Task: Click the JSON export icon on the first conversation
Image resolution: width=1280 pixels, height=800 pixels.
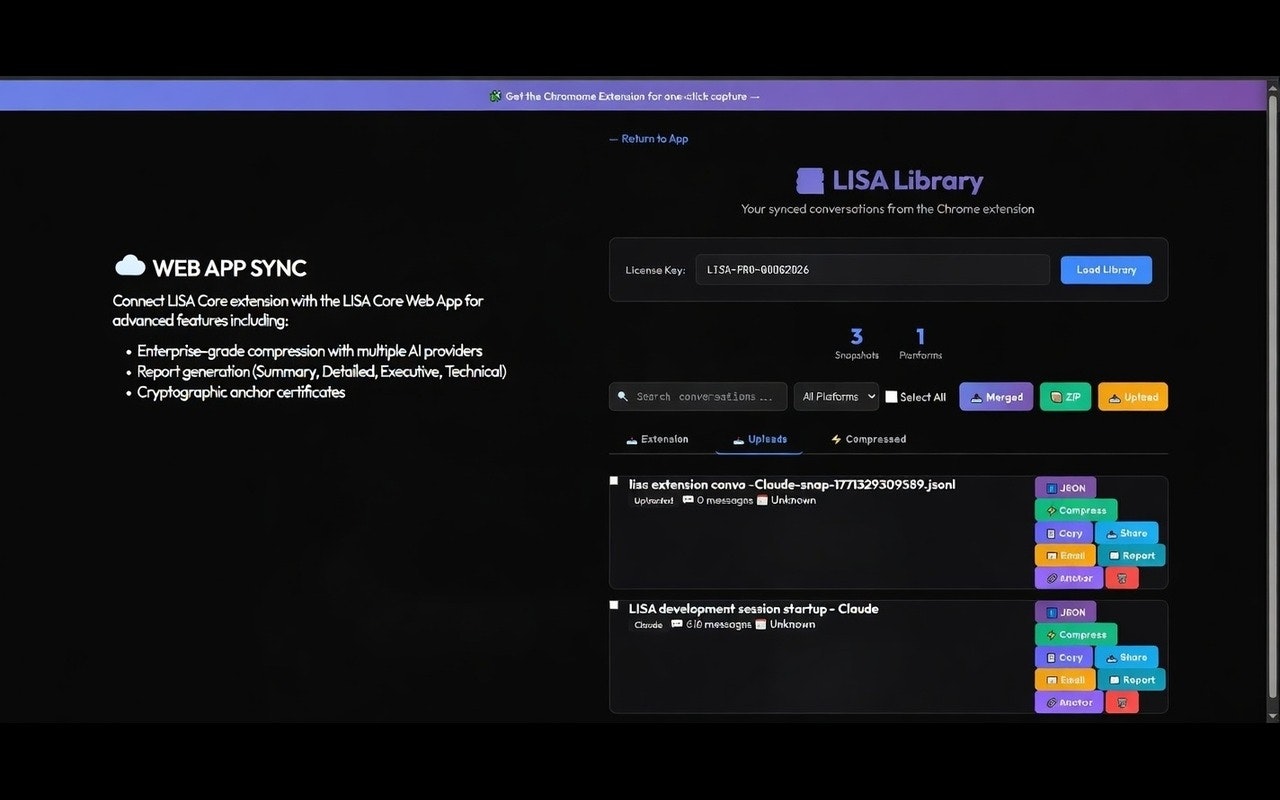Action: [x=1065, y=487]
